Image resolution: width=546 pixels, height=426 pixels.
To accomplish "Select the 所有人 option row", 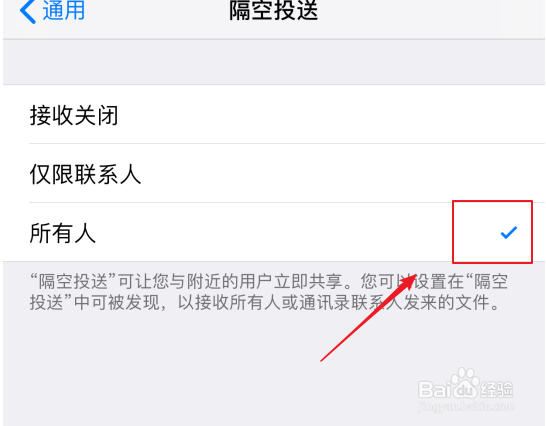I will click(274, 232).
